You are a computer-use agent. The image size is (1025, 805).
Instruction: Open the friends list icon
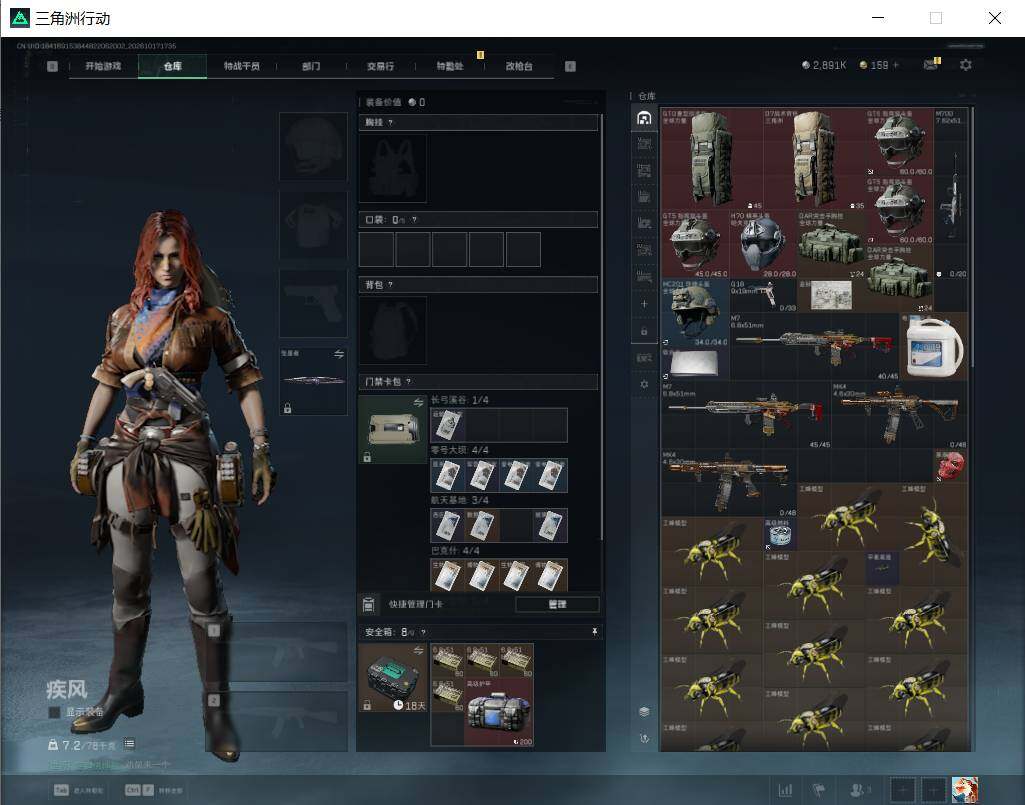click(859, 790)
